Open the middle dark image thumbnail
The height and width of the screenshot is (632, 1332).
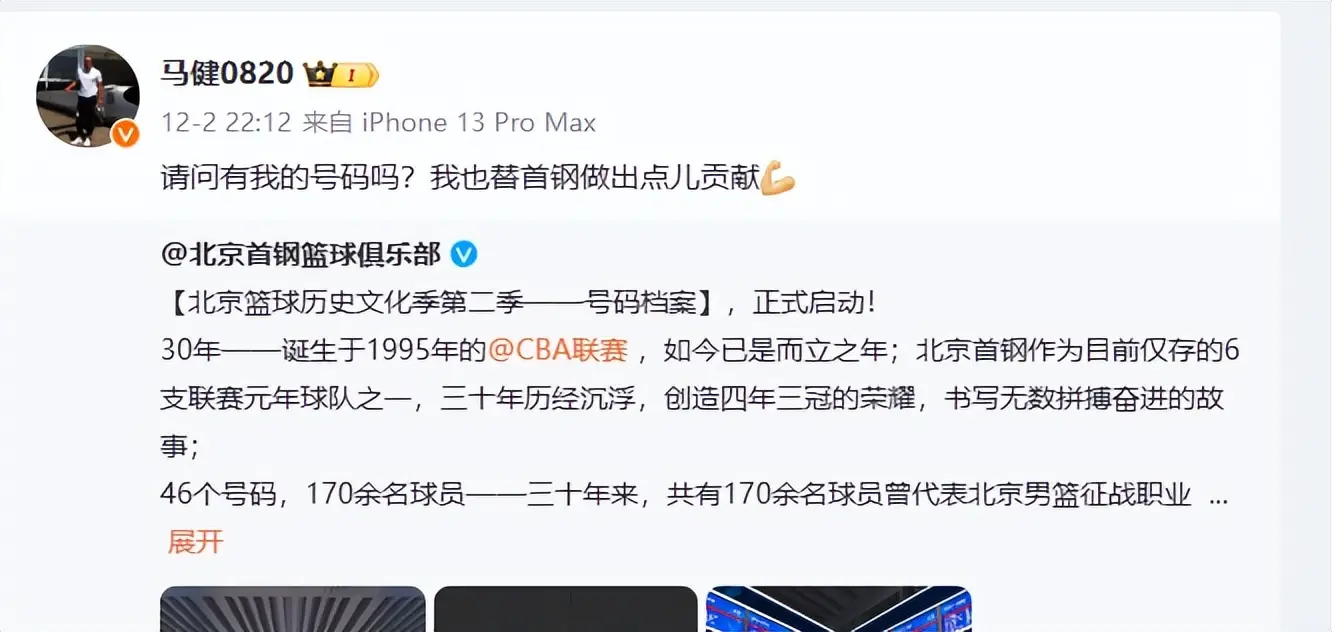566,609
